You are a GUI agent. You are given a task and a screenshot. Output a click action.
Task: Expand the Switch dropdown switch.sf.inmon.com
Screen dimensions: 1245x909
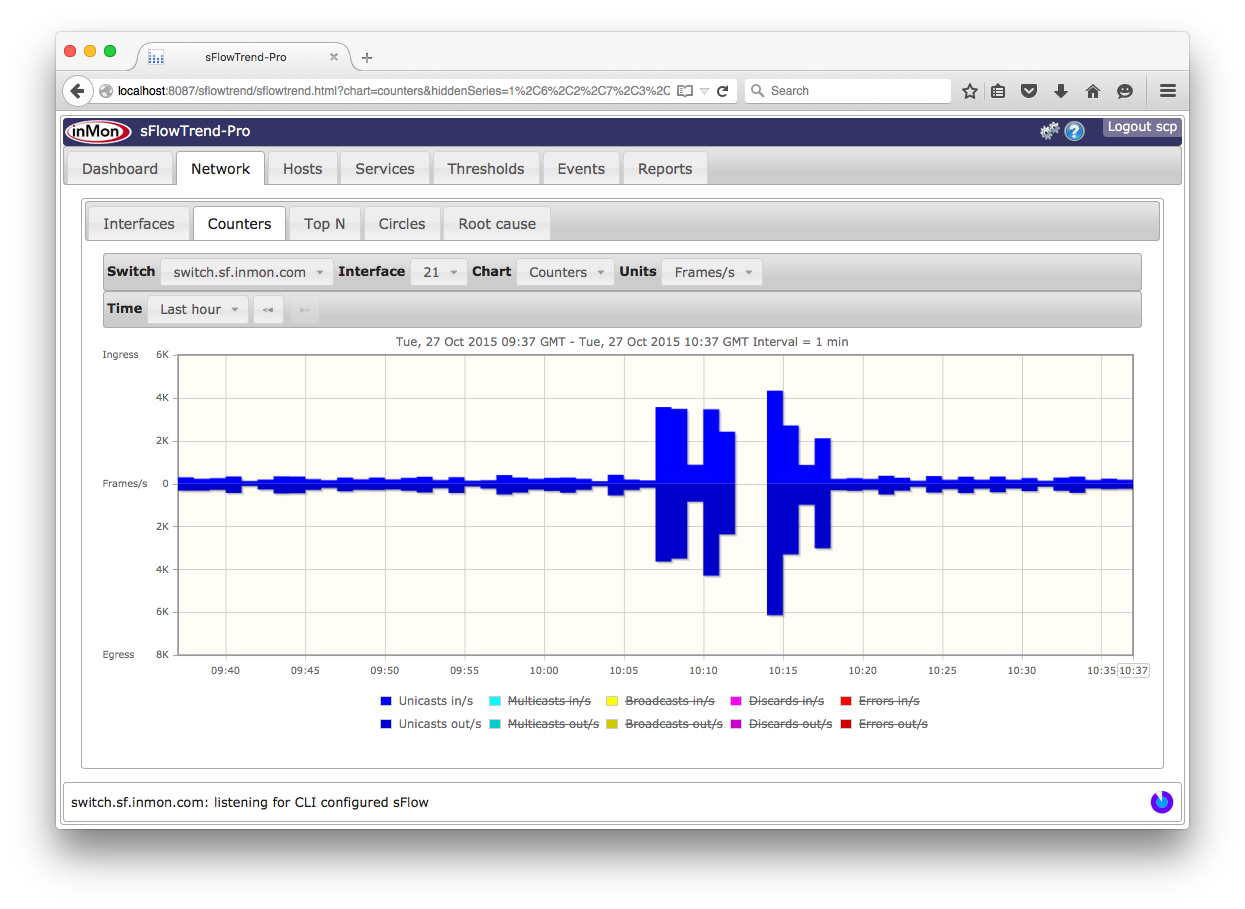click(247, 272)
